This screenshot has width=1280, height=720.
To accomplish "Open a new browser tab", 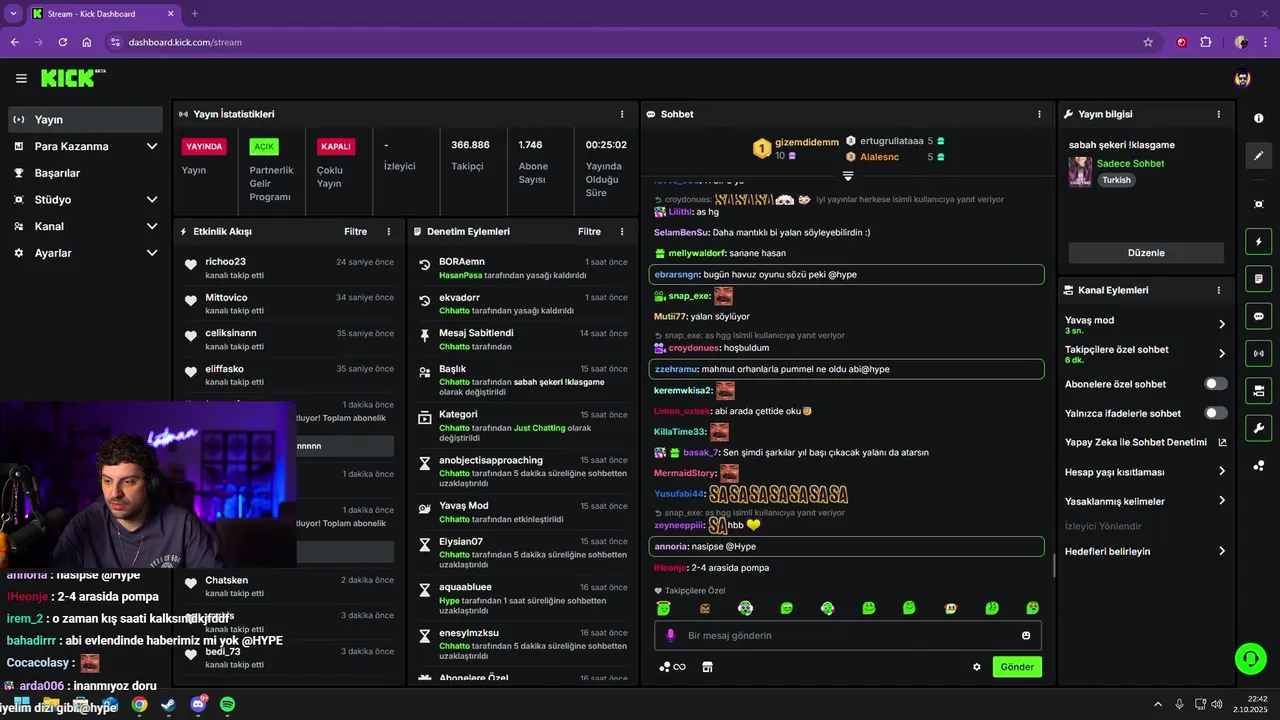I will [x=194, y=13].
